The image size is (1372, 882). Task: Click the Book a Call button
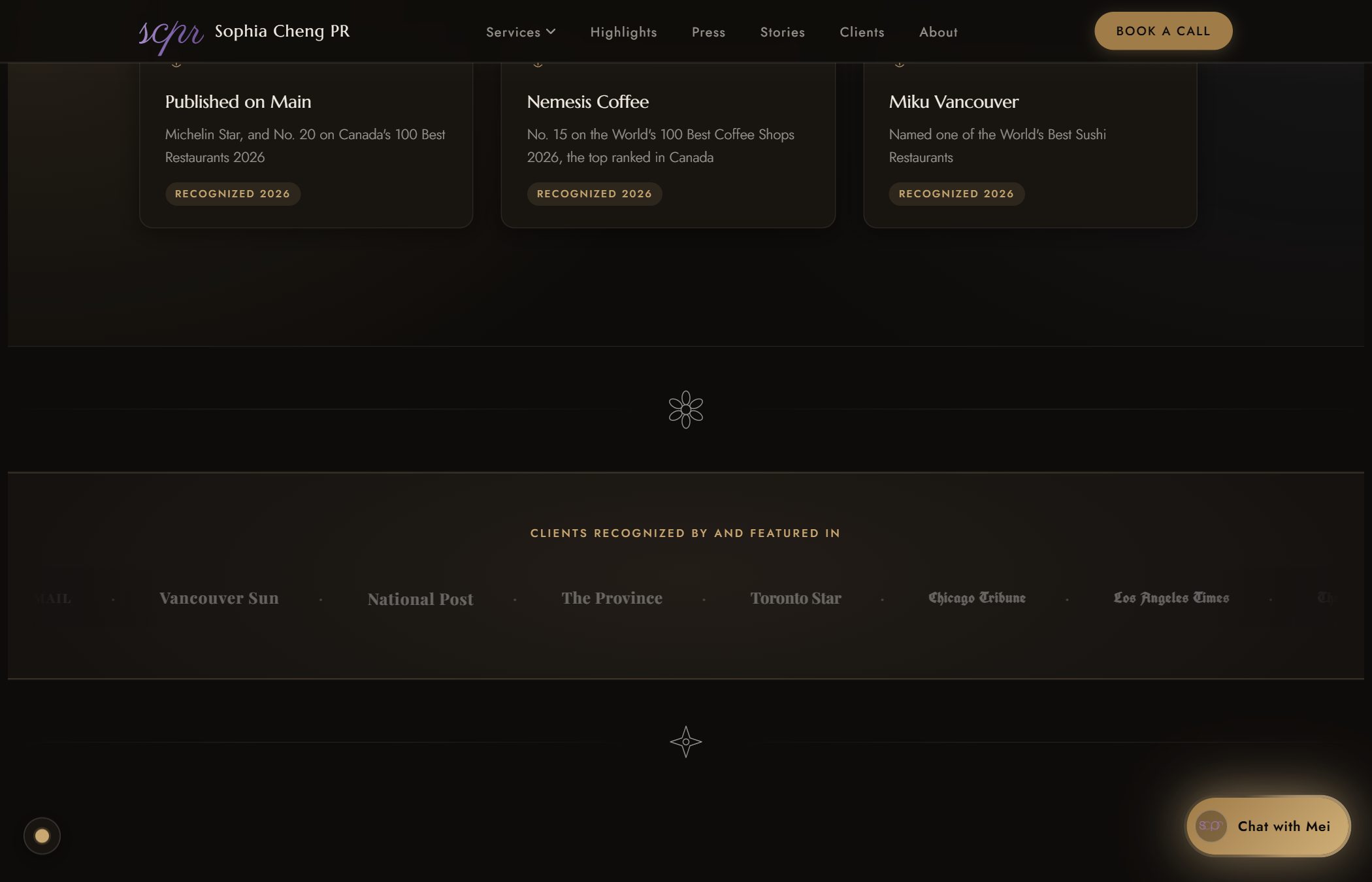(1163, 31)
